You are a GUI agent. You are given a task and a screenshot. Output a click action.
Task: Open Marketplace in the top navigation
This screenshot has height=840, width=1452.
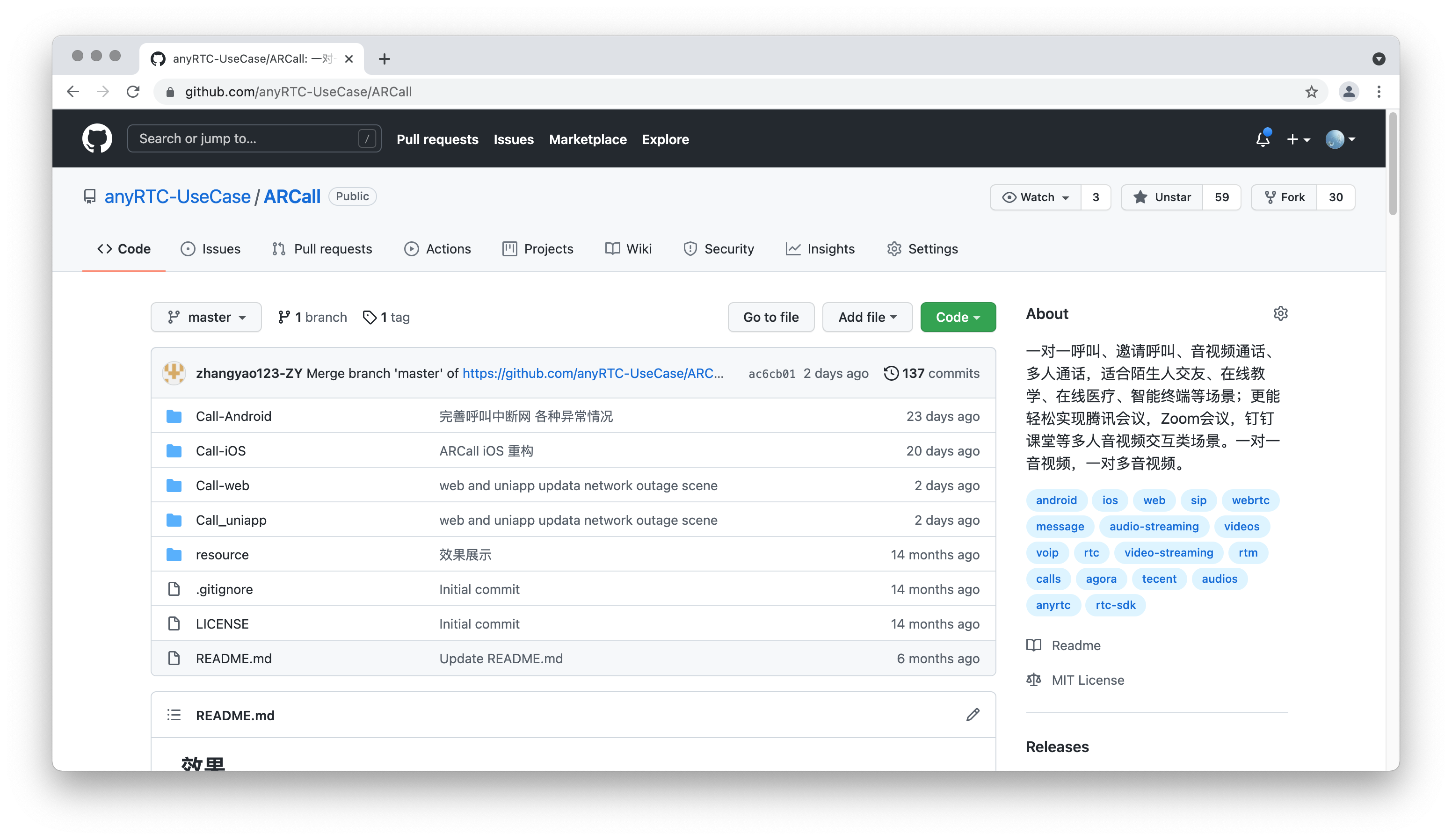click(588, 139)
